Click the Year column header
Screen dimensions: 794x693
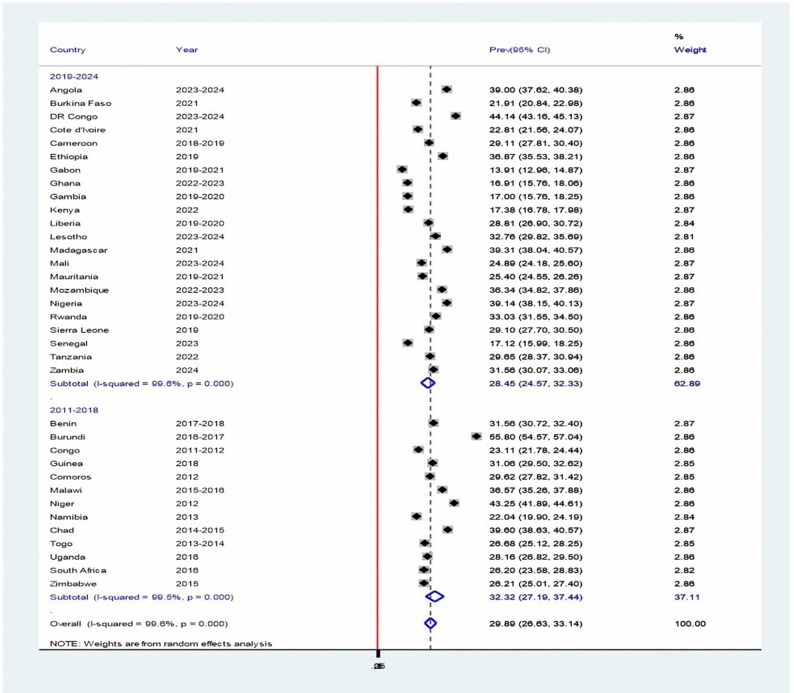coord(187,50)
